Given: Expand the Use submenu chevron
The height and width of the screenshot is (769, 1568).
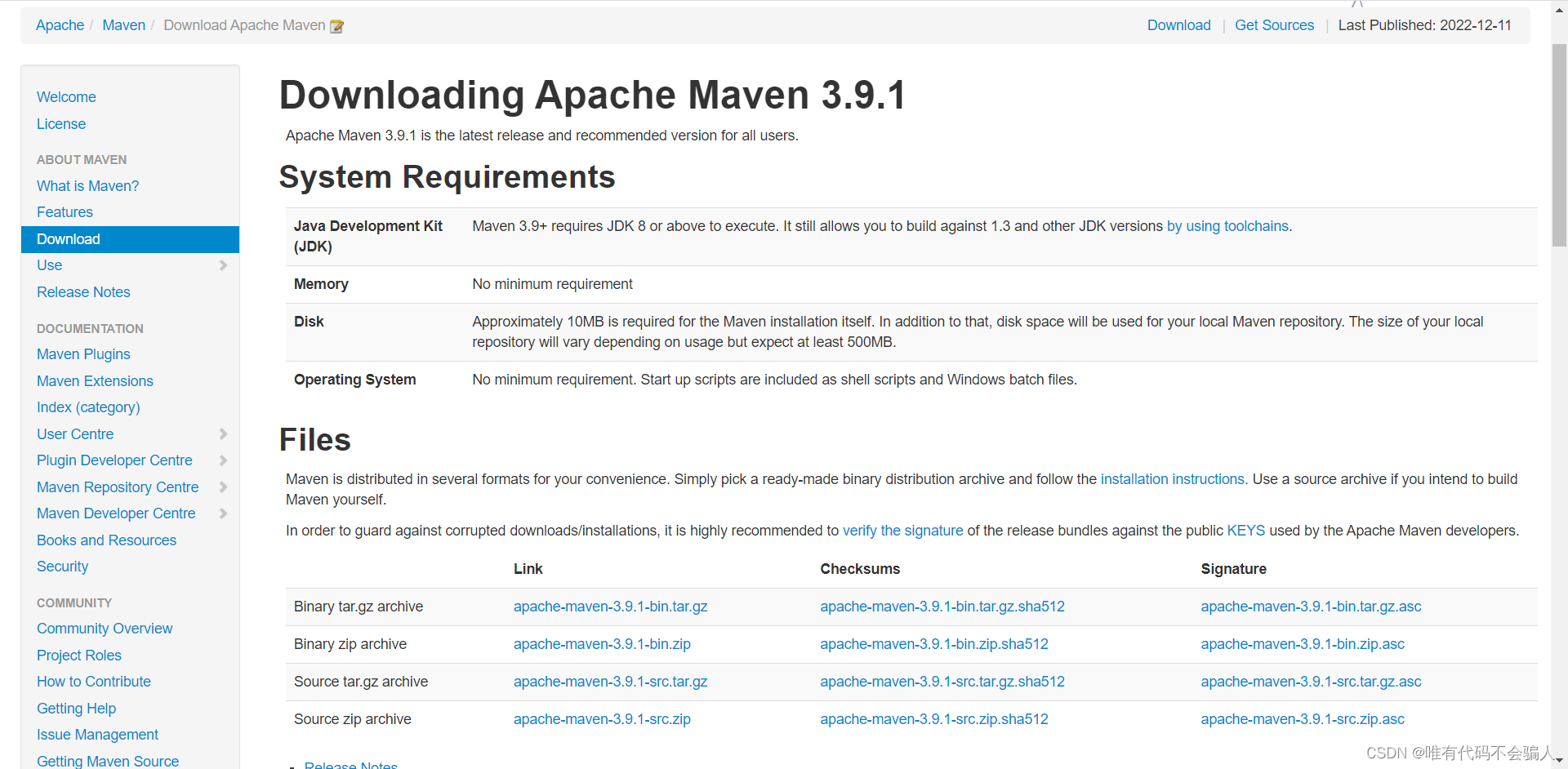Looking at the screenshot, I should 223,265.
